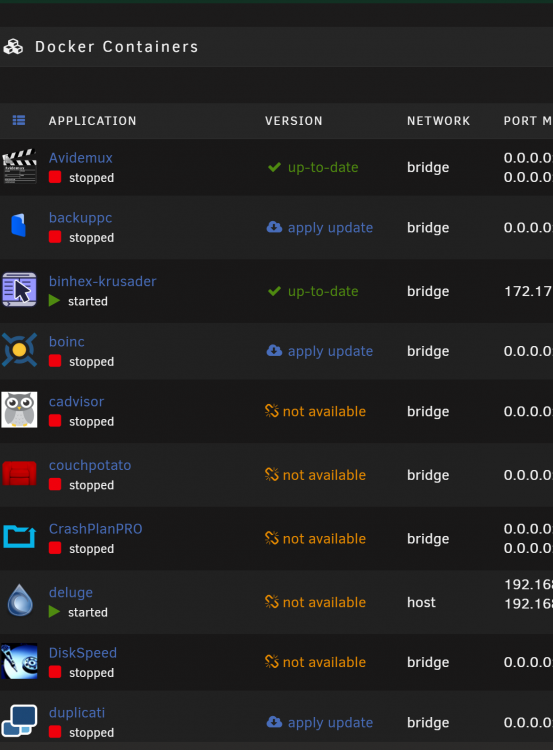Screen dimensions: 553x750
Task: Click not available text in deluge row
Action: (x=324, y=602)
